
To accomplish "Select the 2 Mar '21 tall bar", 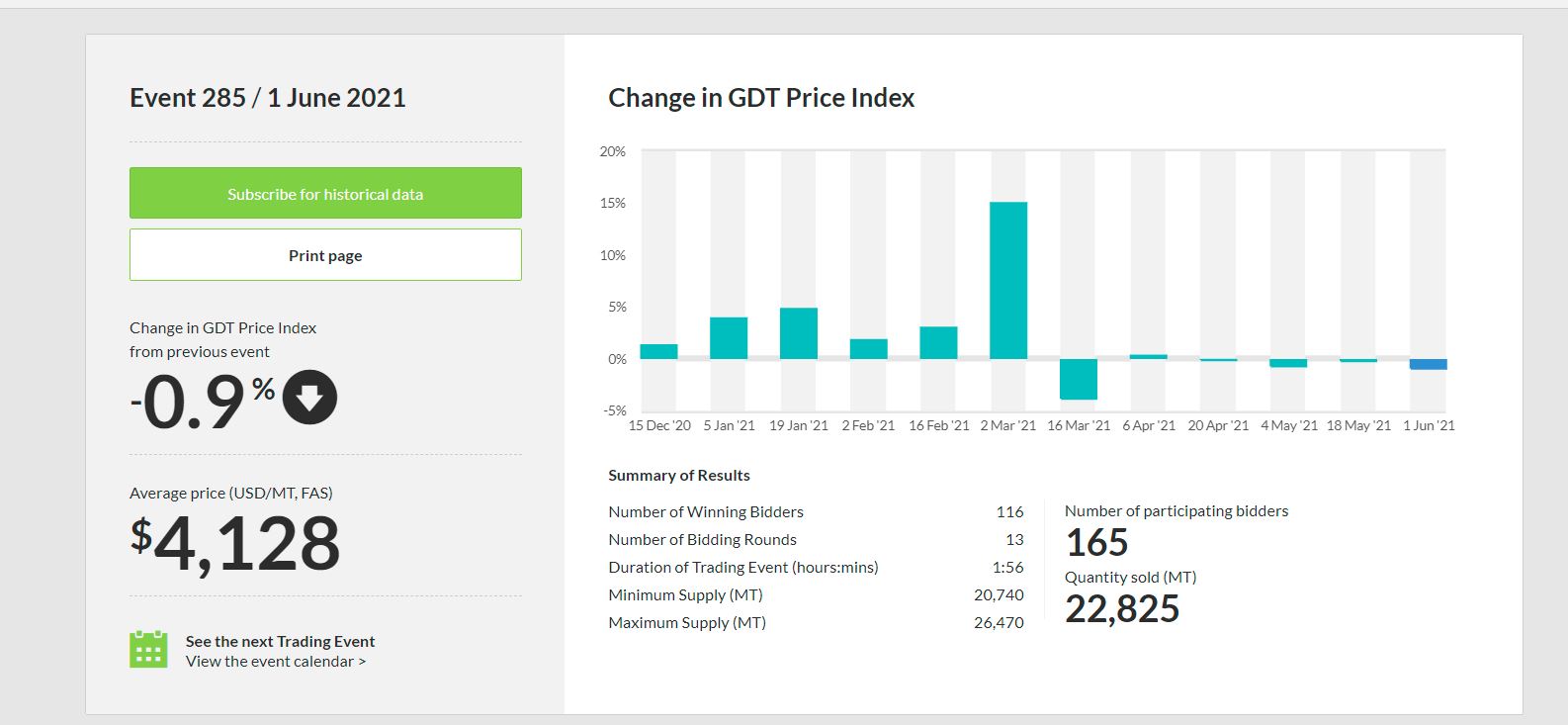I will click(x=1008, y=280).
